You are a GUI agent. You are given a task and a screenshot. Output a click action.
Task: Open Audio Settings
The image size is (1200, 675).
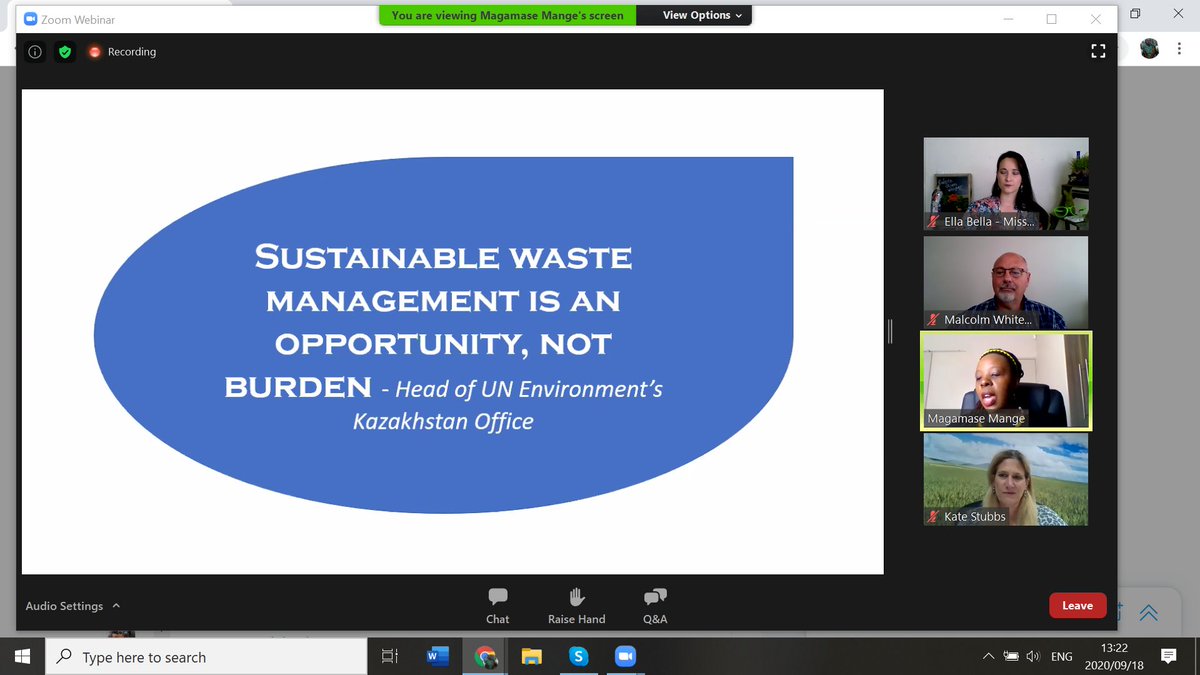(x=64, y=606)
